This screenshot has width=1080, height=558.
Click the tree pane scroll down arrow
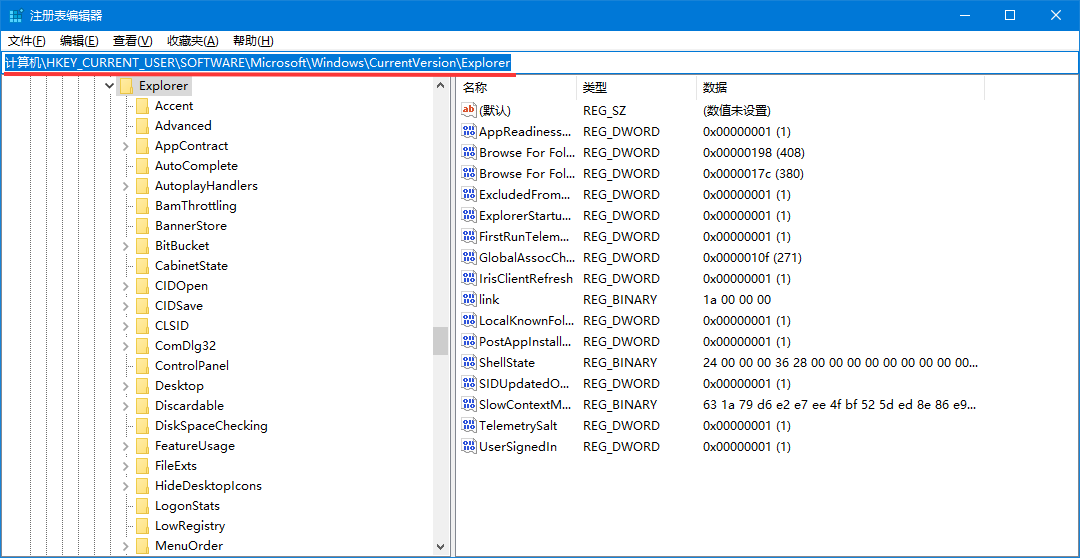tap(441, 546)
